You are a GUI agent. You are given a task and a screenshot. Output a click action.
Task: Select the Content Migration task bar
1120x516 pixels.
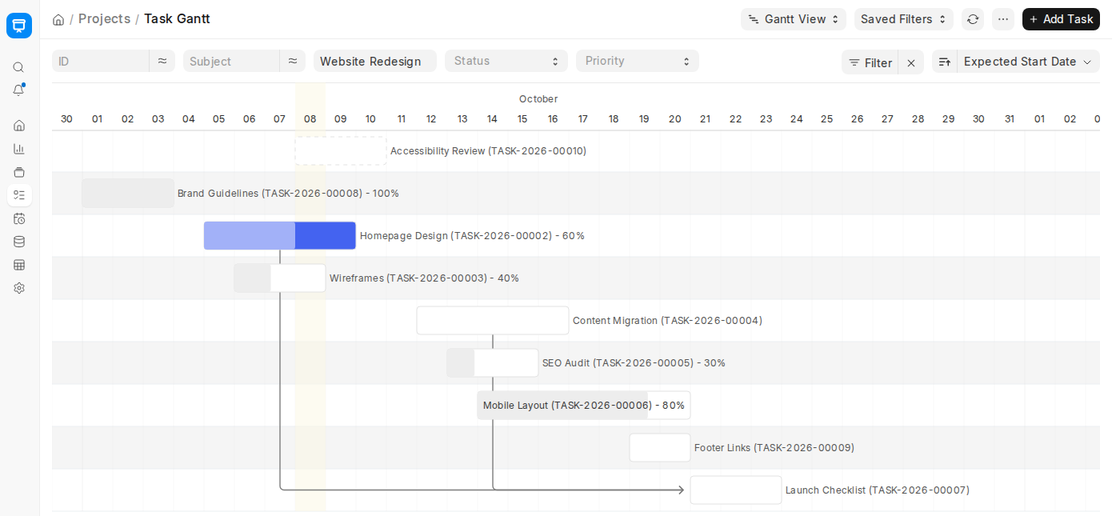[x=493, y=320]
